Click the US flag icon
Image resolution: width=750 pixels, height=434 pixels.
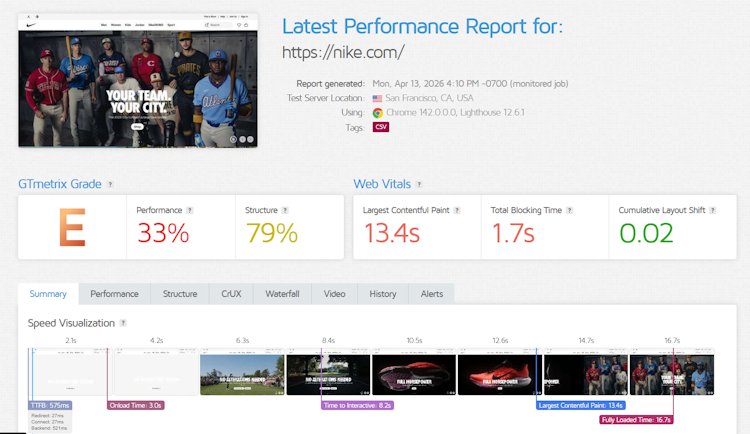pos(377,99)
